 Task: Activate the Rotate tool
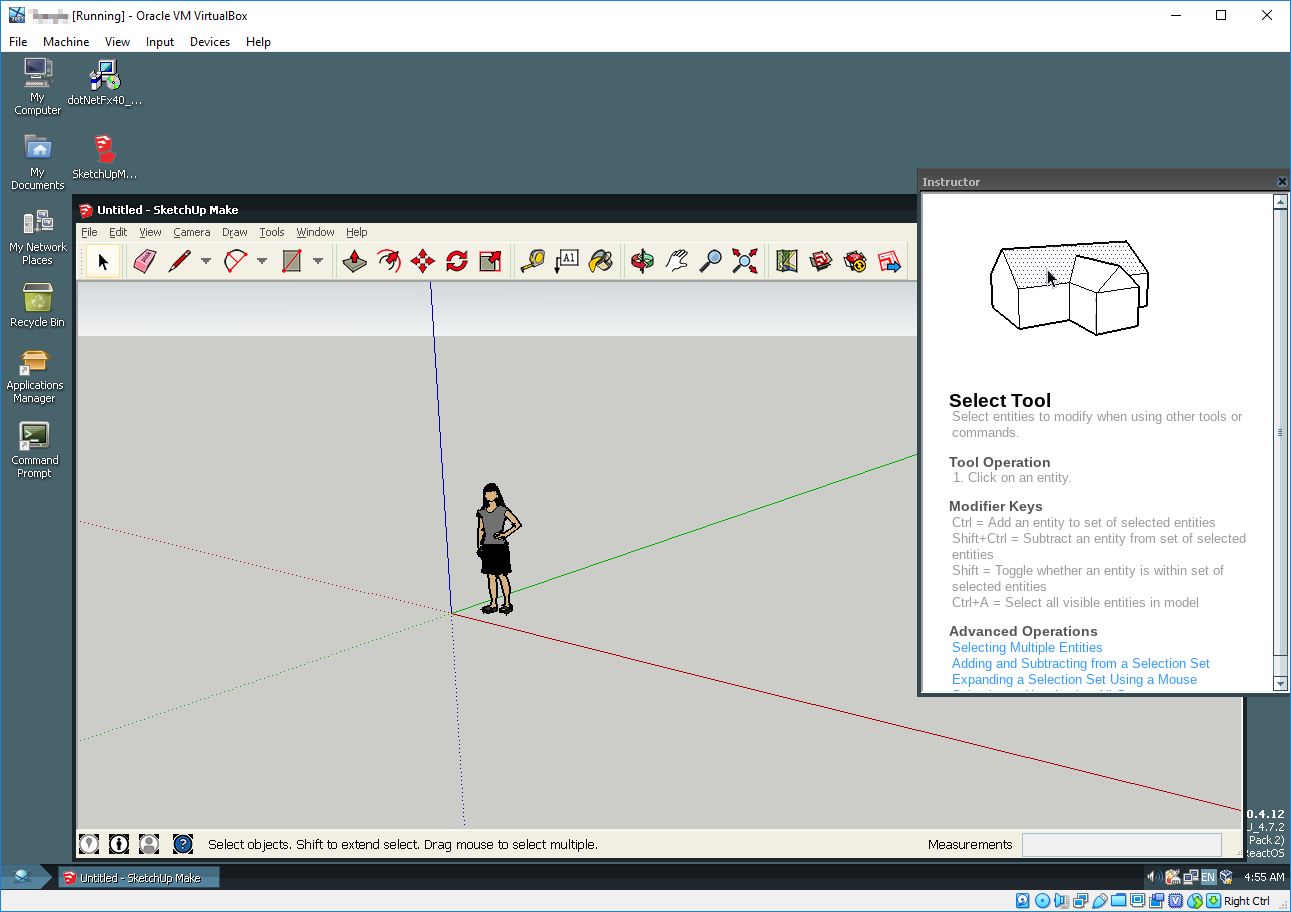(x=456, y=262)
